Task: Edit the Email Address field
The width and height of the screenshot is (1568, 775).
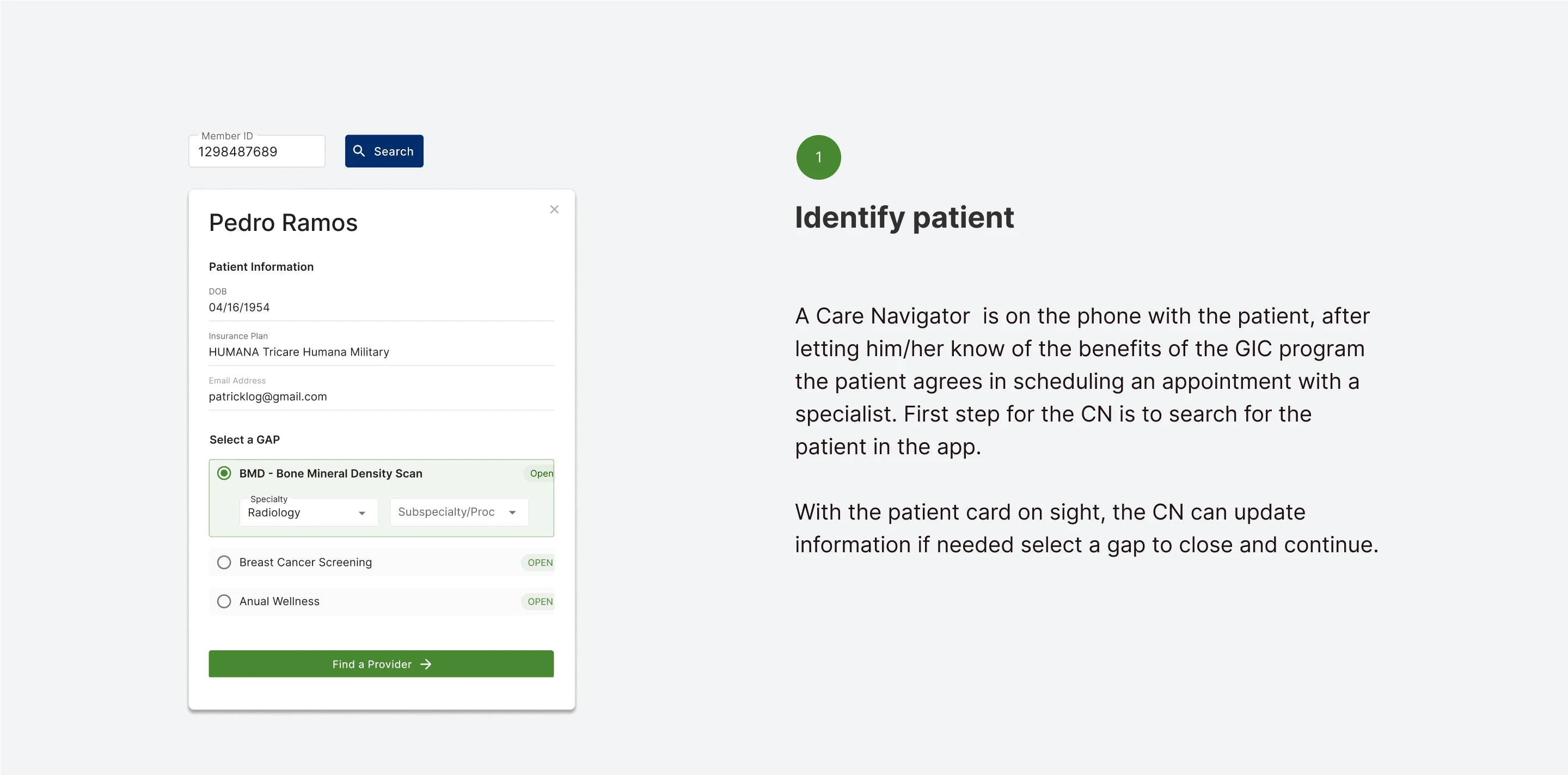Action: pyautogui.click(x=268, y=396)
